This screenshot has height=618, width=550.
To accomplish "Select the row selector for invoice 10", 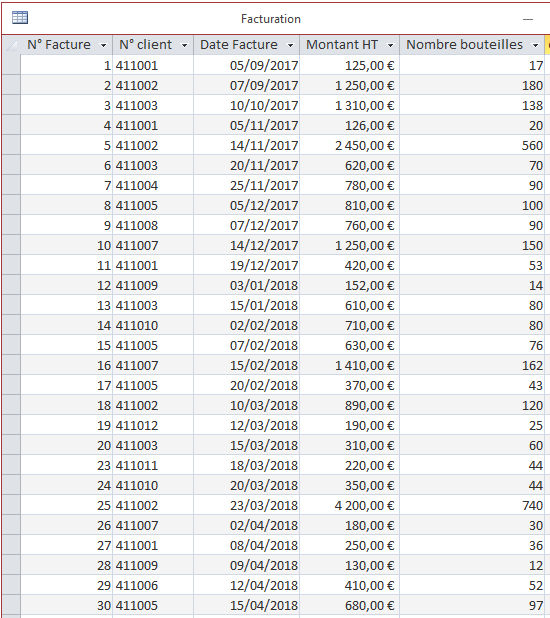I will click(x=11, y=246).
